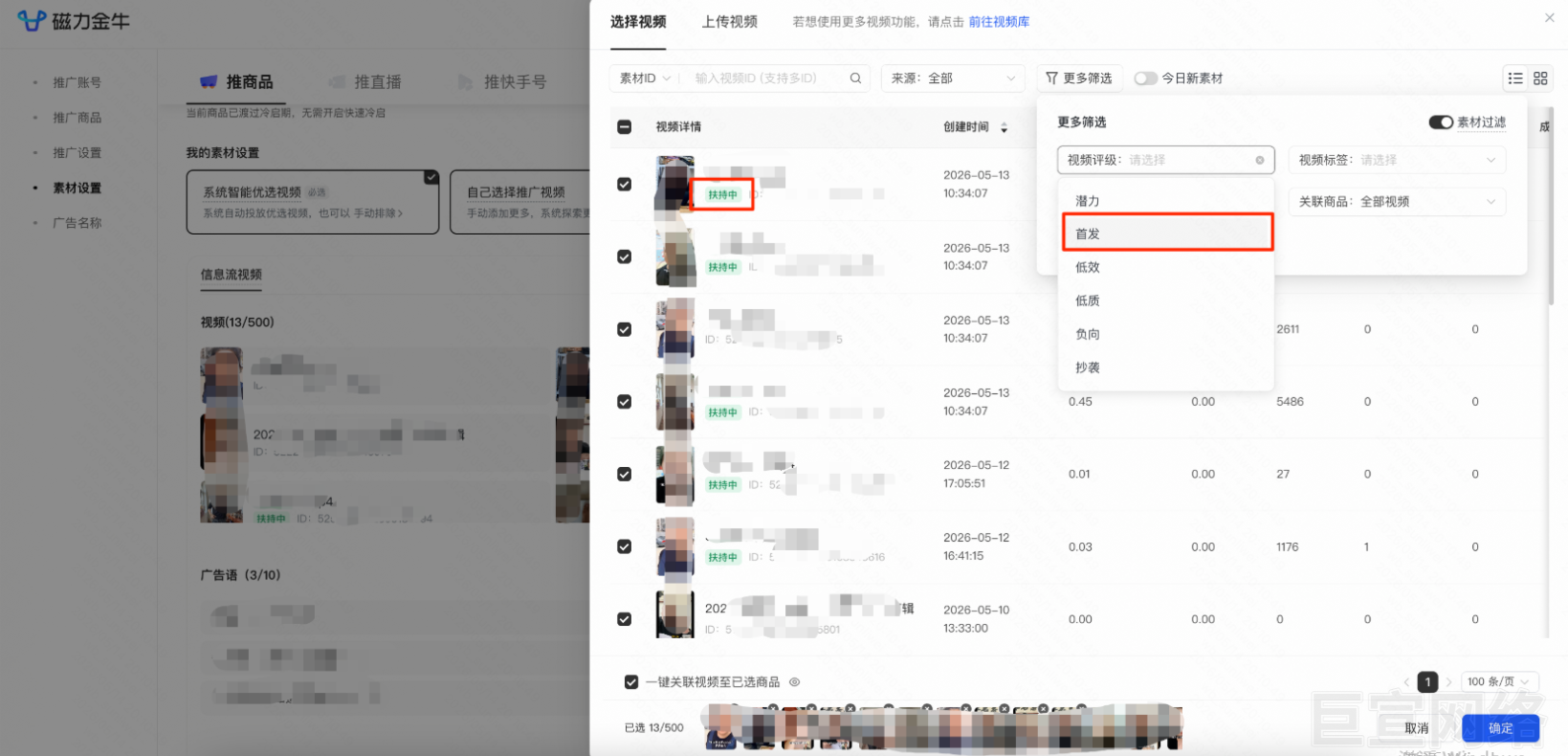The image size is (1568, 756).
Task: Switch to list view layout icon
Action: (1515, 78)
